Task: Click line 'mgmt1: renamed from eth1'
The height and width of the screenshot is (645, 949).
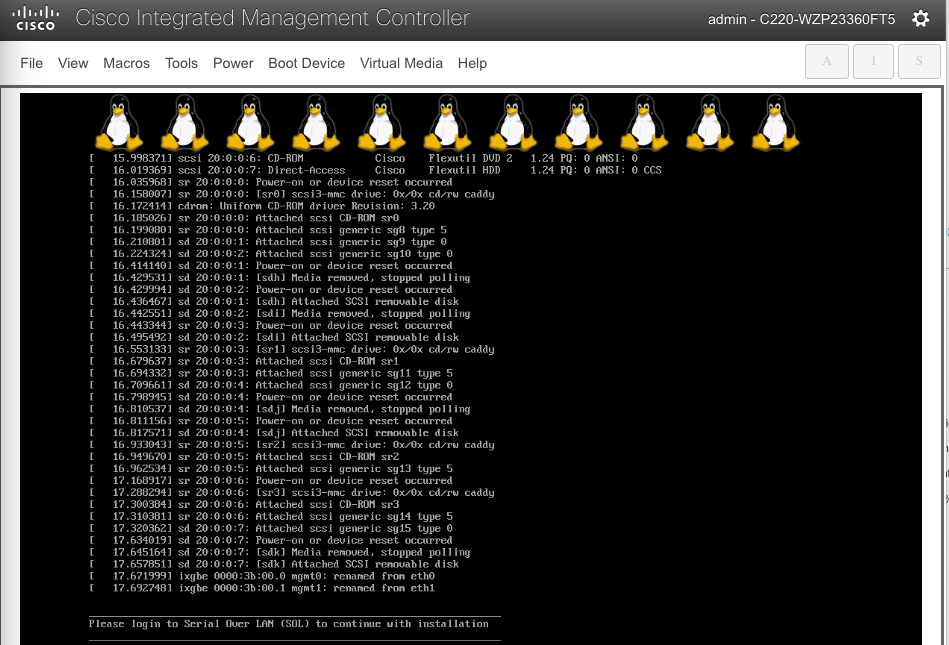Action: click(262, 588)
